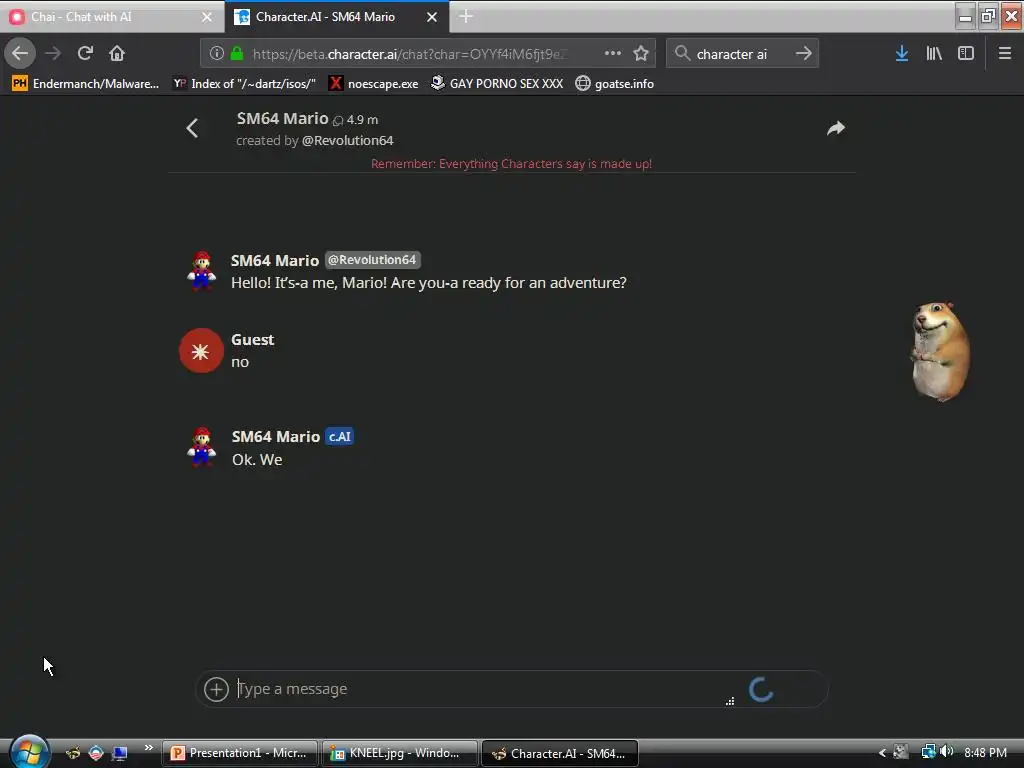1024x768 pixels.
Task: Open the downloads panel
Action: point(902,53)
